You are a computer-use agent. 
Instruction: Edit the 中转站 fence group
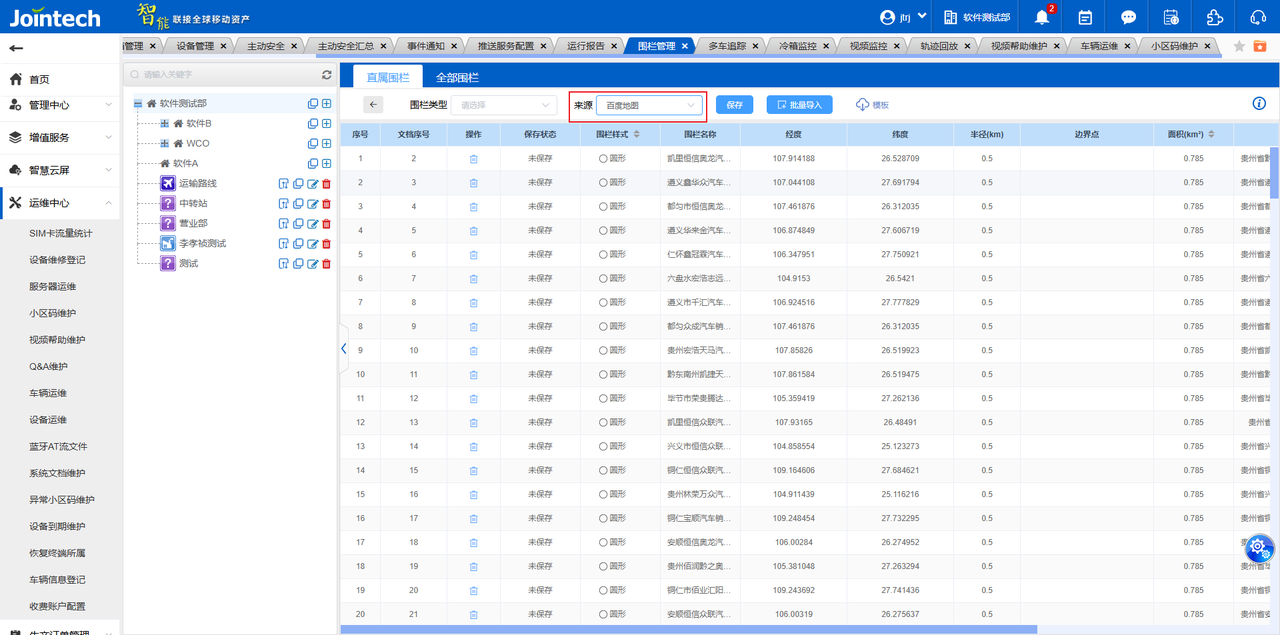pos(312,204)
